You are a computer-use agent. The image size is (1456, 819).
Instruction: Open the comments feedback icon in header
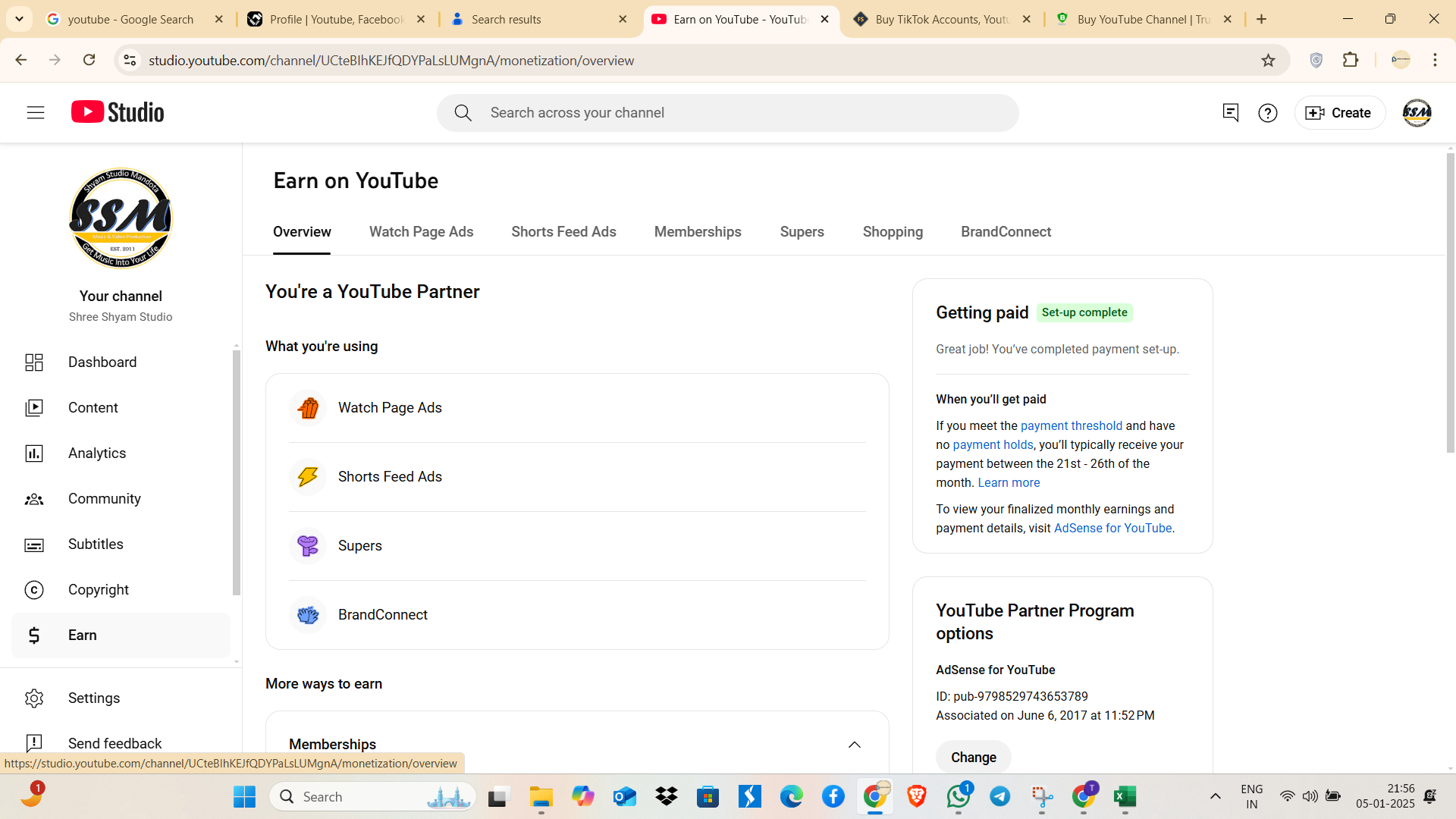tap(1230, 113)
